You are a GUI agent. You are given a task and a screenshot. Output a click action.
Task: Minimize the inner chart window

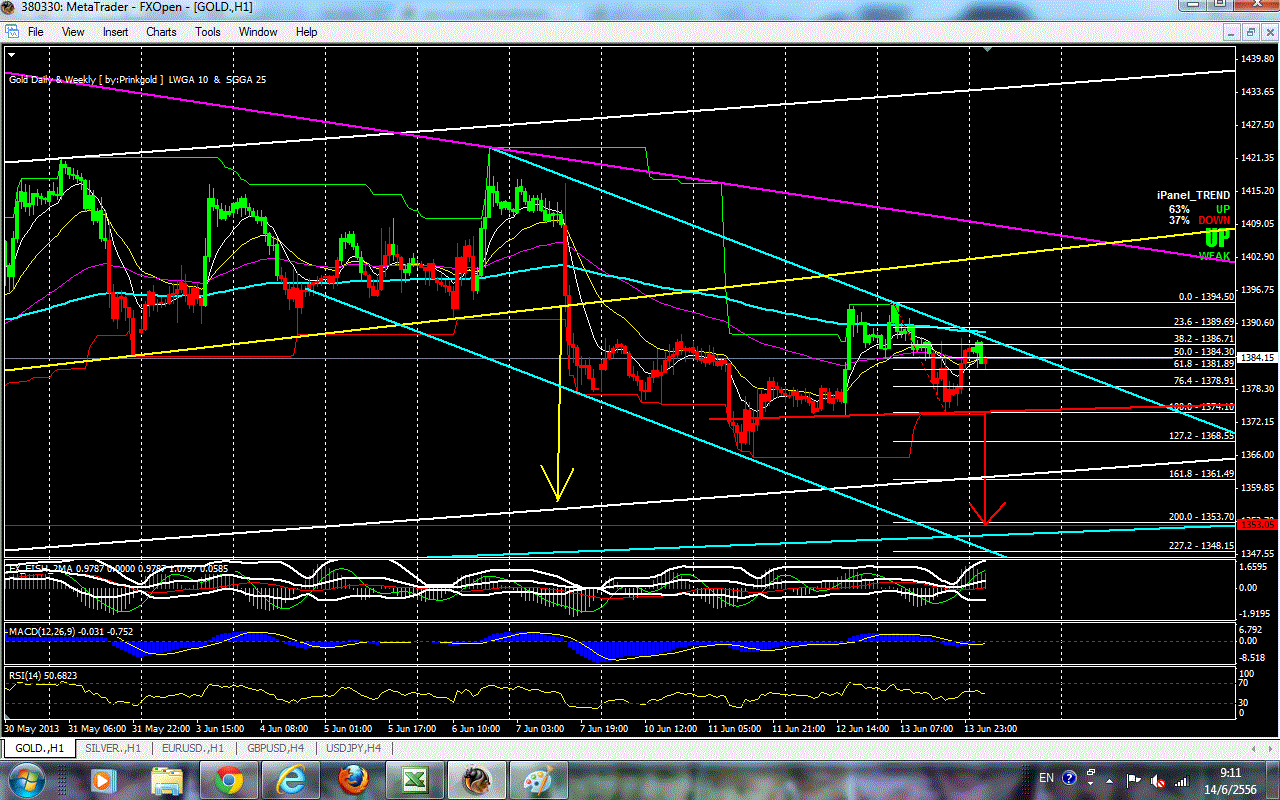point(1232,32)
